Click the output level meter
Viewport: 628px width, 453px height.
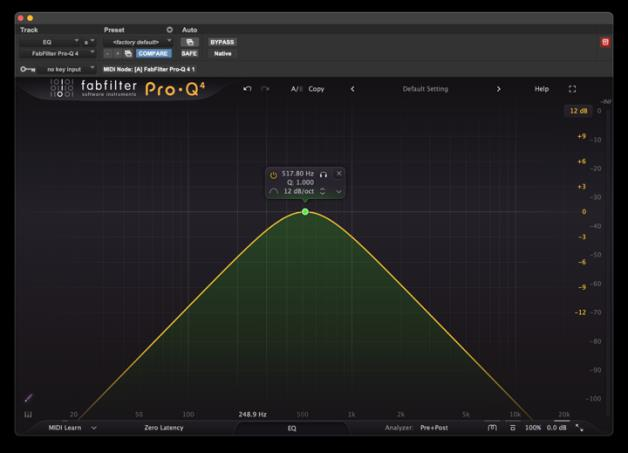tap(608, 260)
